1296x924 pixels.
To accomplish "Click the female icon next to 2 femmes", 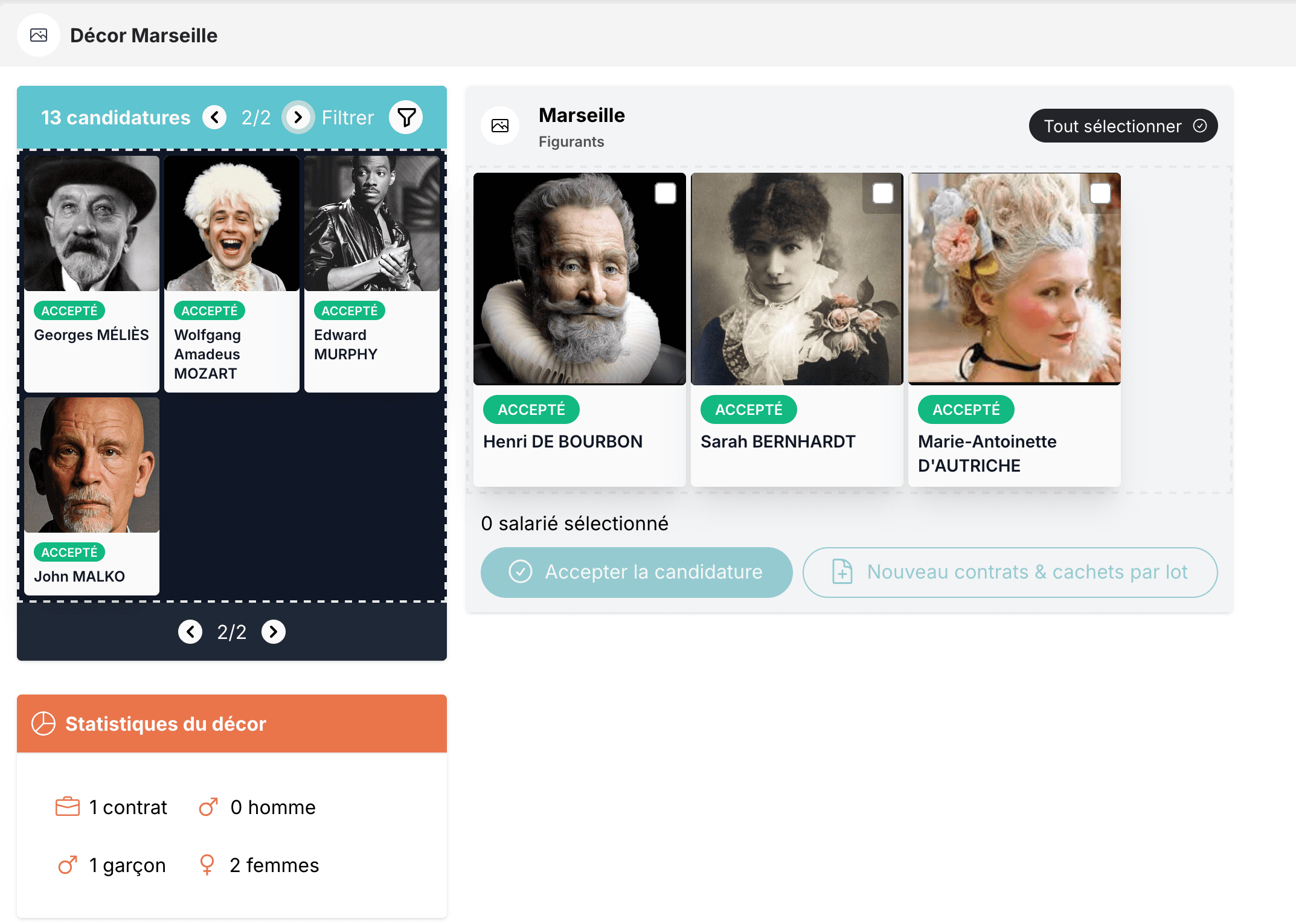I will click(x=207, y=865).
